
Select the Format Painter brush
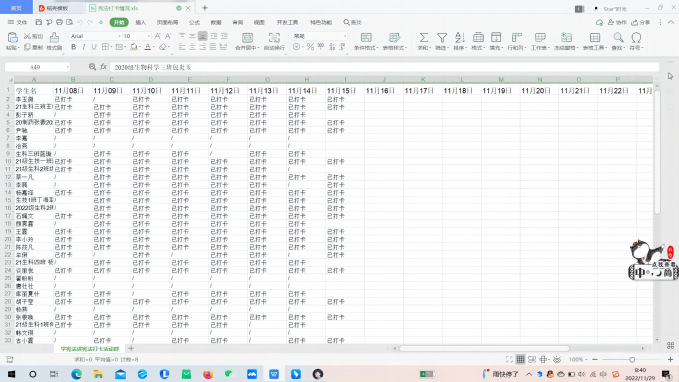(54, 38)
